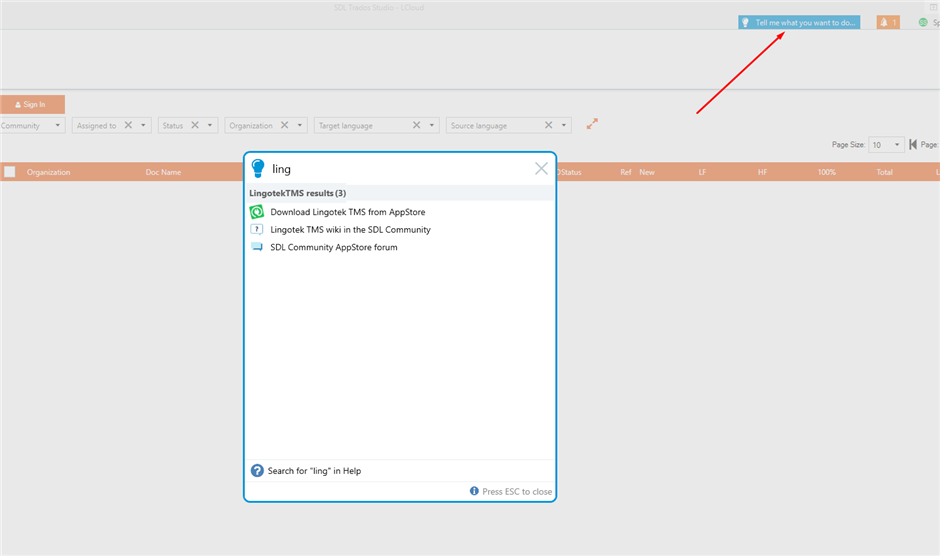Screen dimensions: 940x556
Task: Click the info icon beside Press ESC to close
Action: click(474, 491)
